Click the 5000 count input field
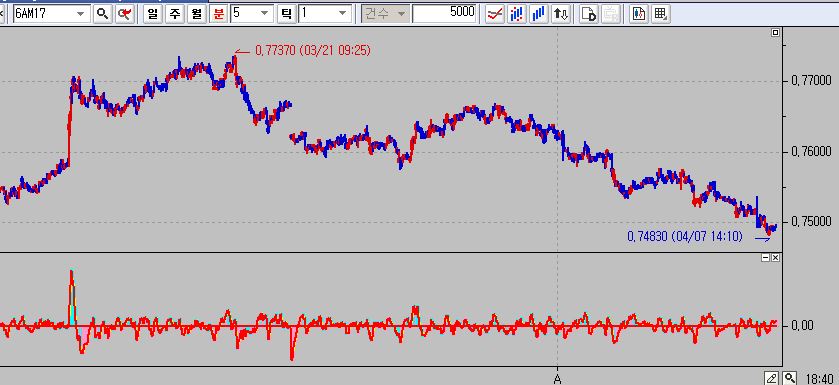 (x=444, y=14)
